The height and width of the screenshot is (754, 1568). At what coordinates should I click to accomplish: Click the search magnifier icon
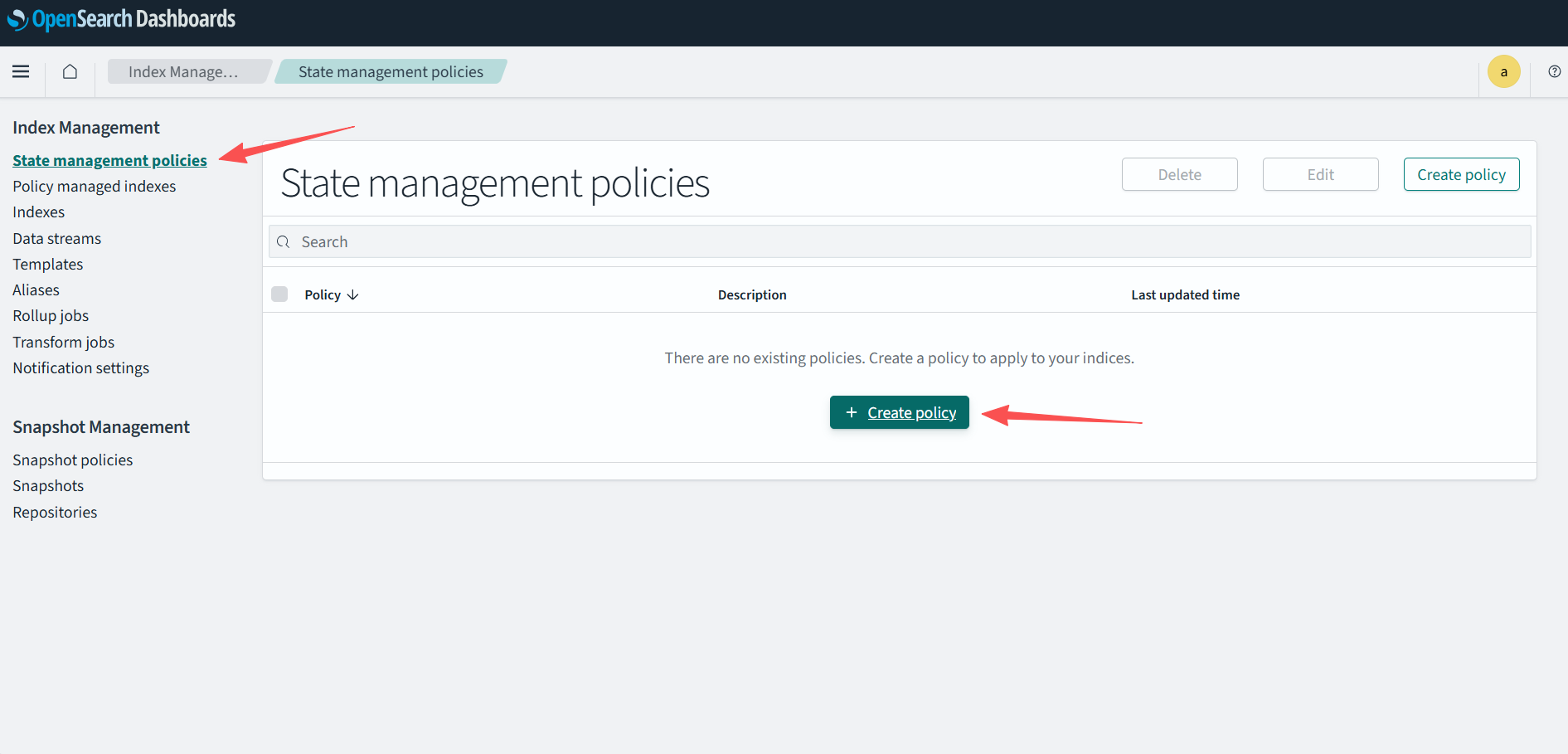pyautogui.click(x=284, y=242)
